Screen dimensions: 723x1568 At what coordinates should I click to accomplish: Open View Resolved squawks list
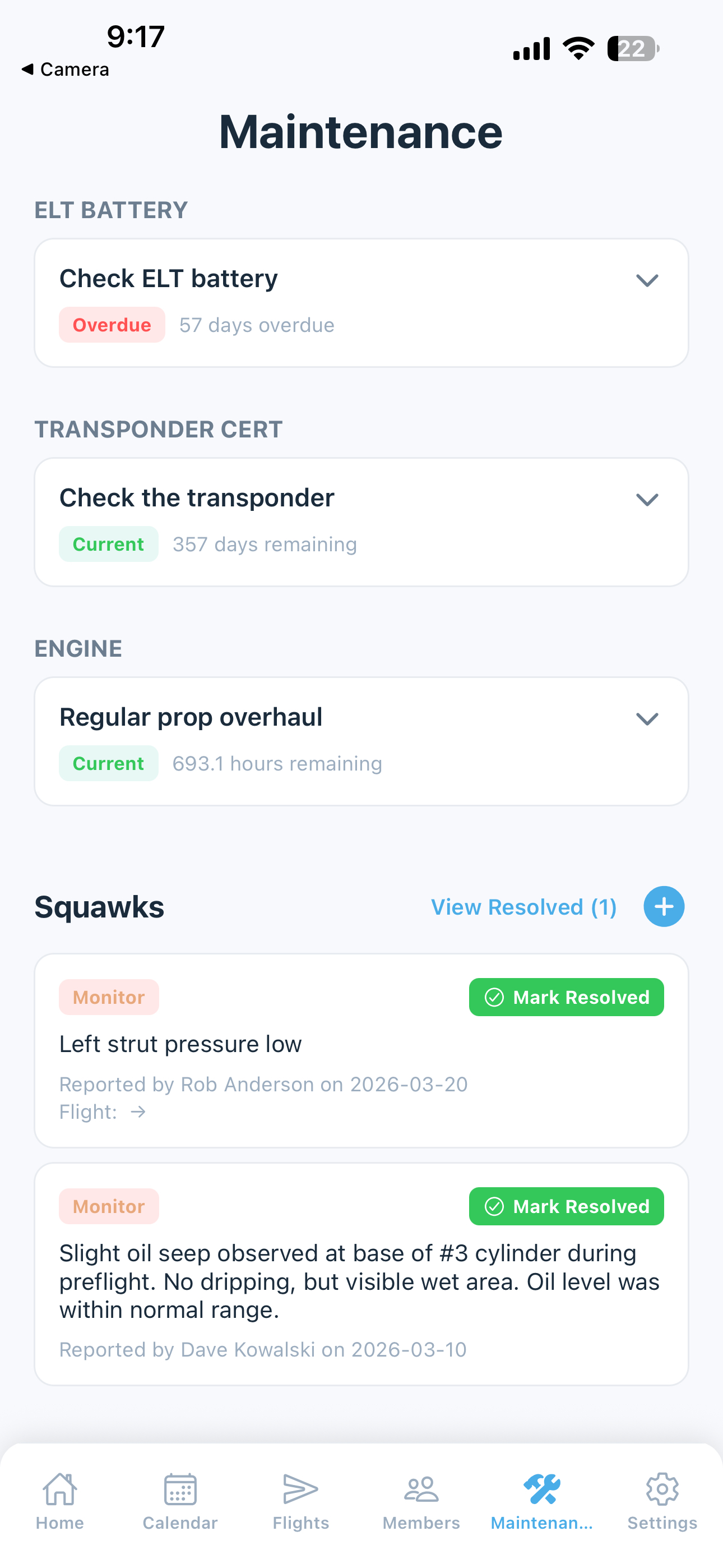[x=523, y=906]
